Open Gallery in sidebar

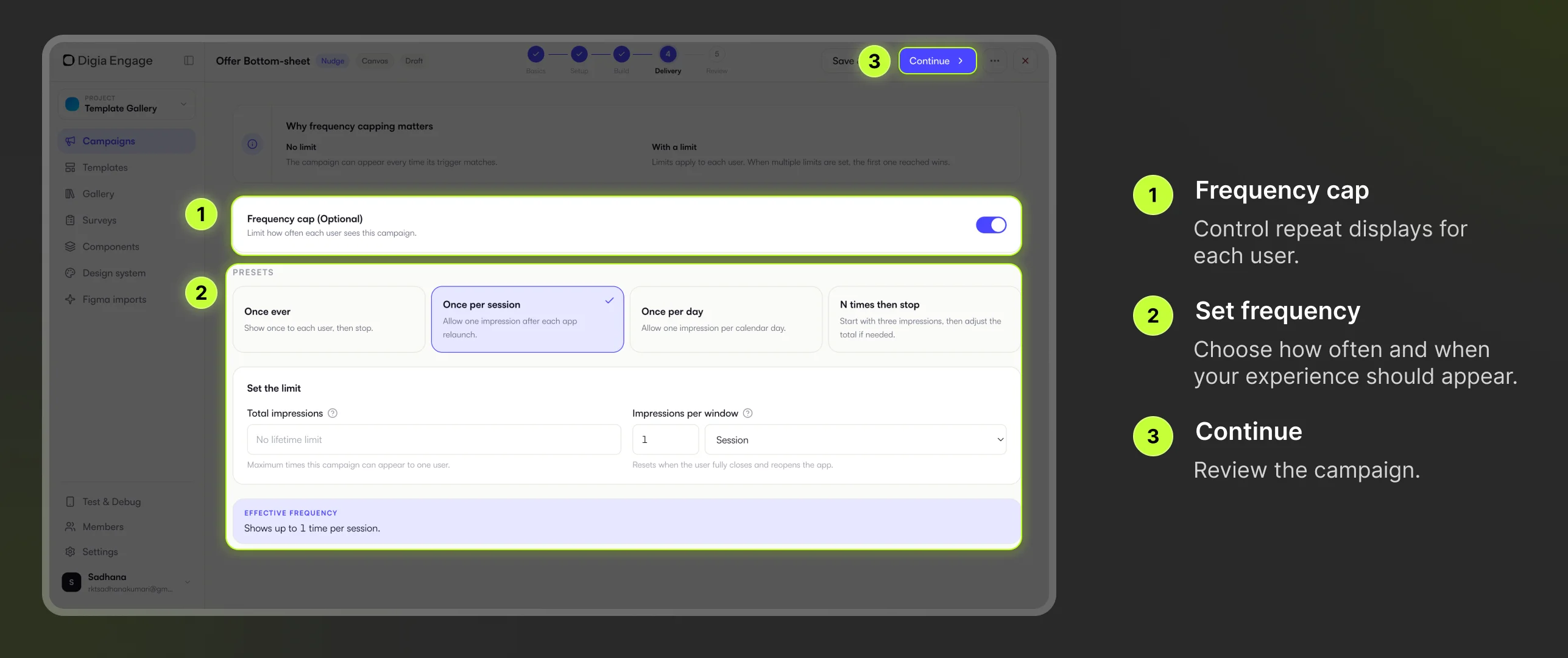coord(127,194)
